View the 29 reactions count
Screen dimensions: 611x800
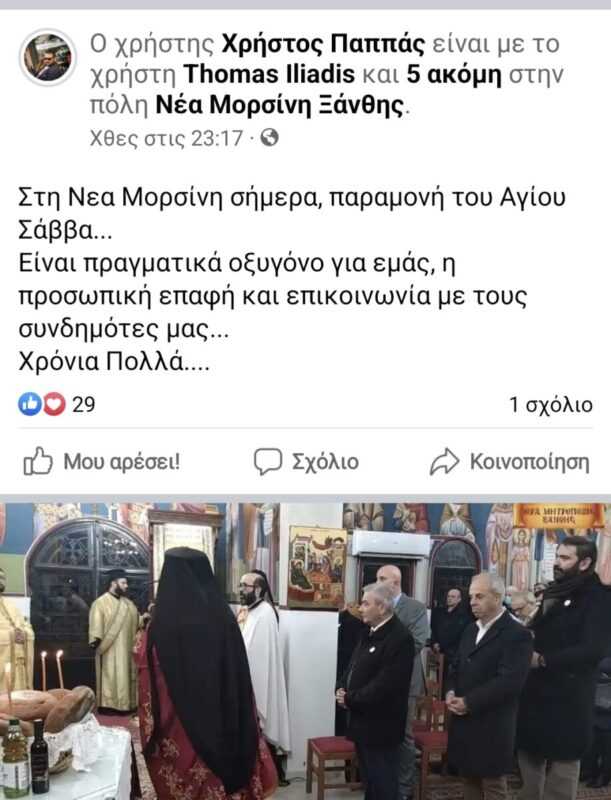[x=84, y=405]
